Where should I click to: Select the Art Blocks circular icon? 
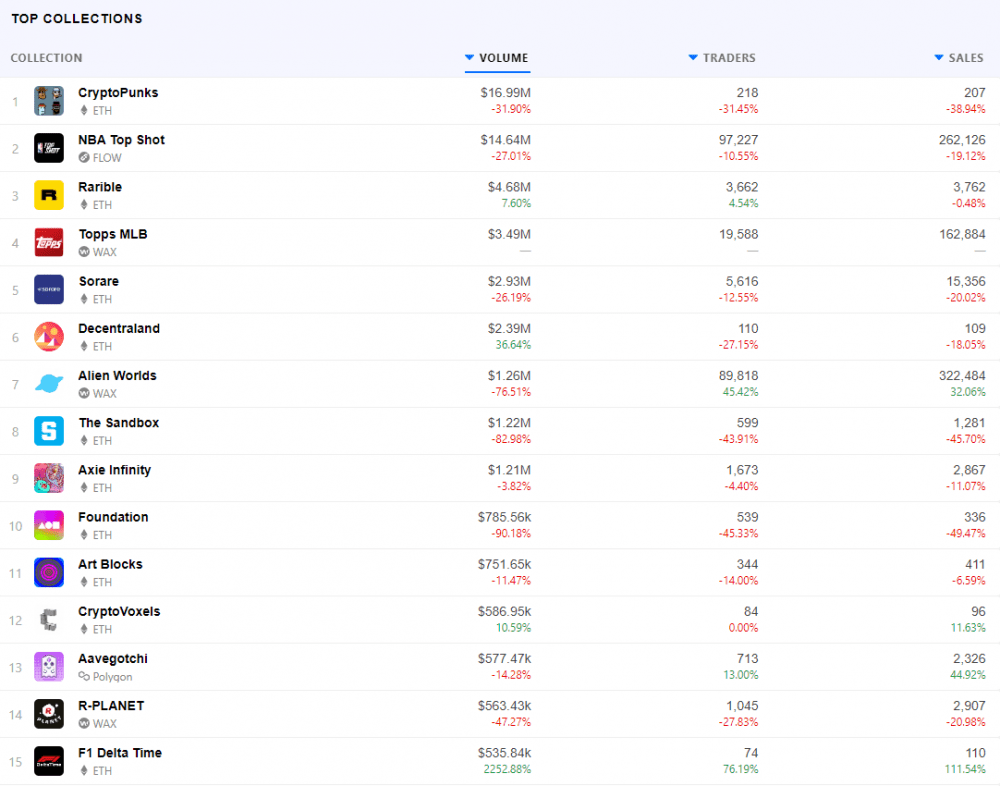pyautogui.click(x=49, y=574)
